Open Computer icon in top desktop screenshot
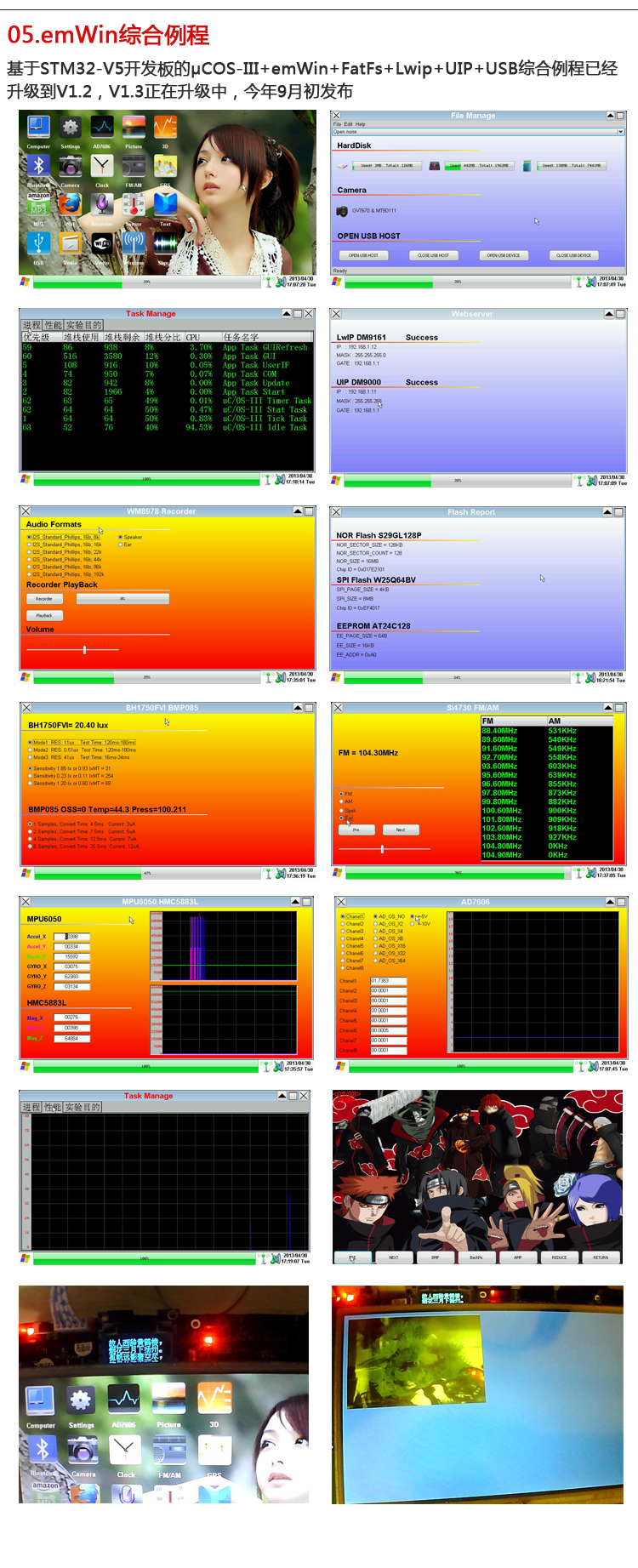This screenshot has width=638, height=1568. pyautogui.click(x=38, y=128)
